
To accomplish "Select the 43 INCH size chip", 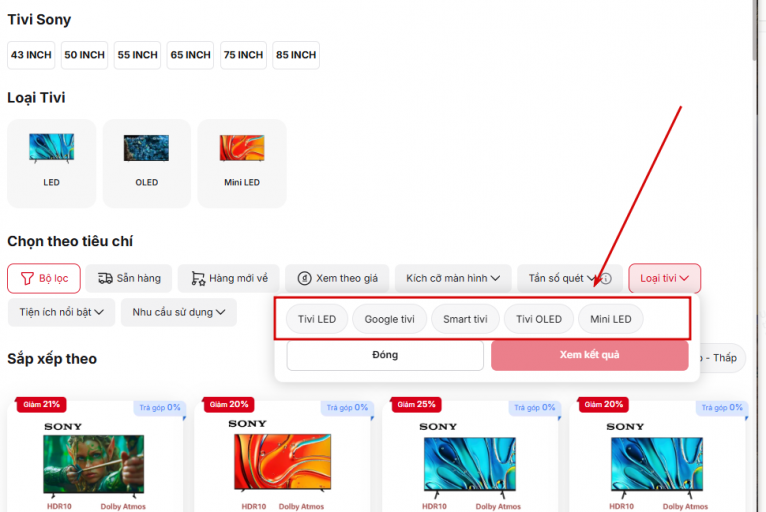I will click(31, 55).
